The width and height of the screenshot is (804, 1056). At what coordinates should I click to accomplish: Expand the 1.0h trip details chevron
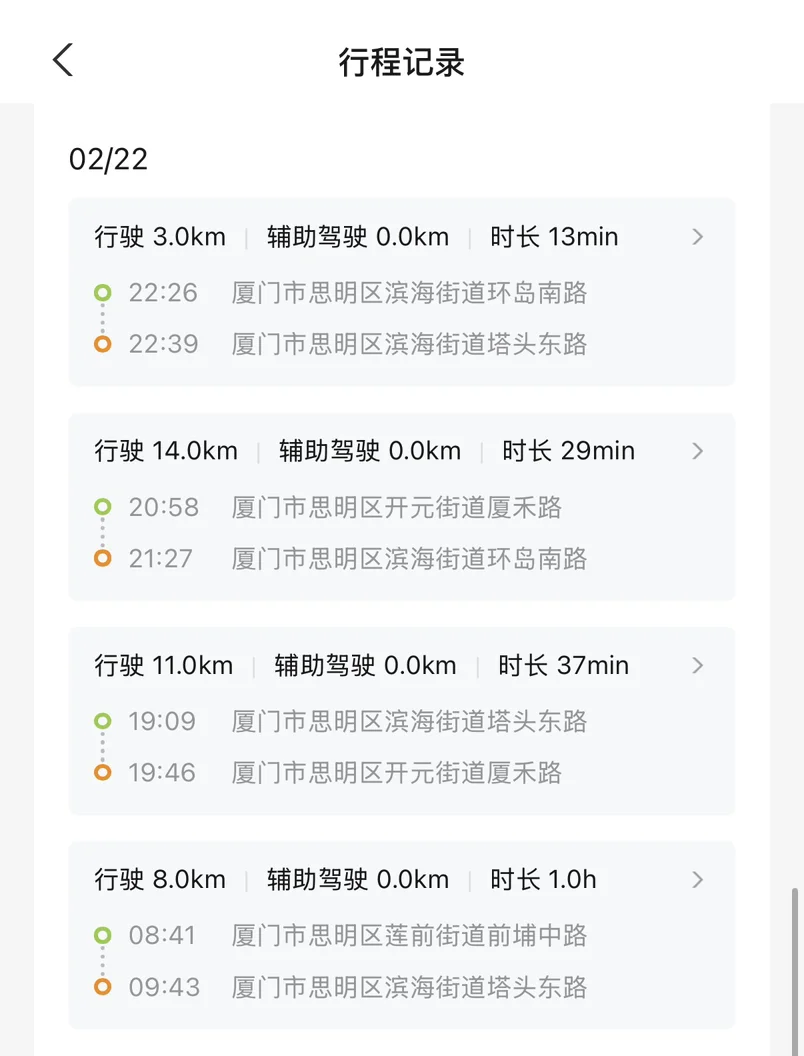coord(698,880)
